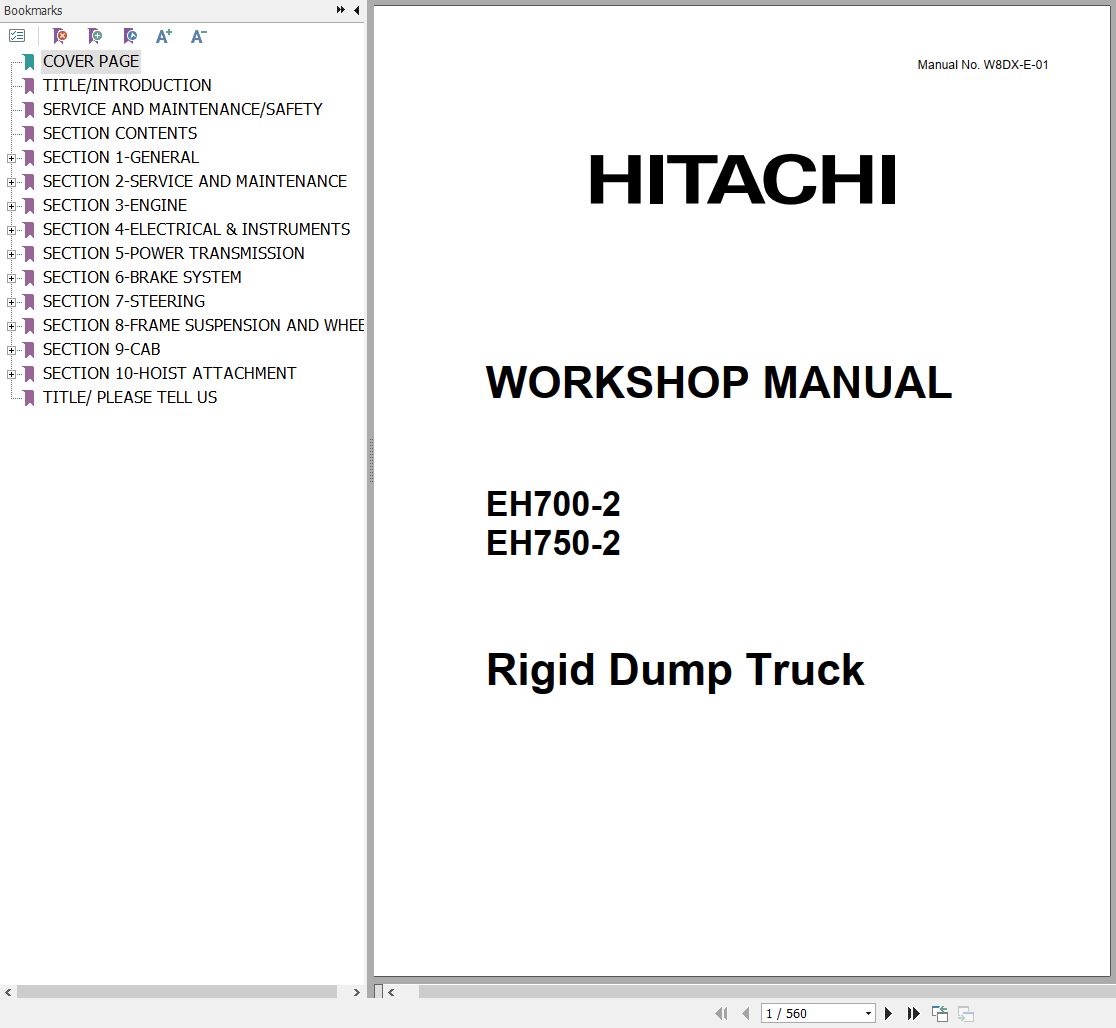Click the Bookmarks panel horizontal scrollbar thumb
1116x1028 pixels.
tap(177, 992)
